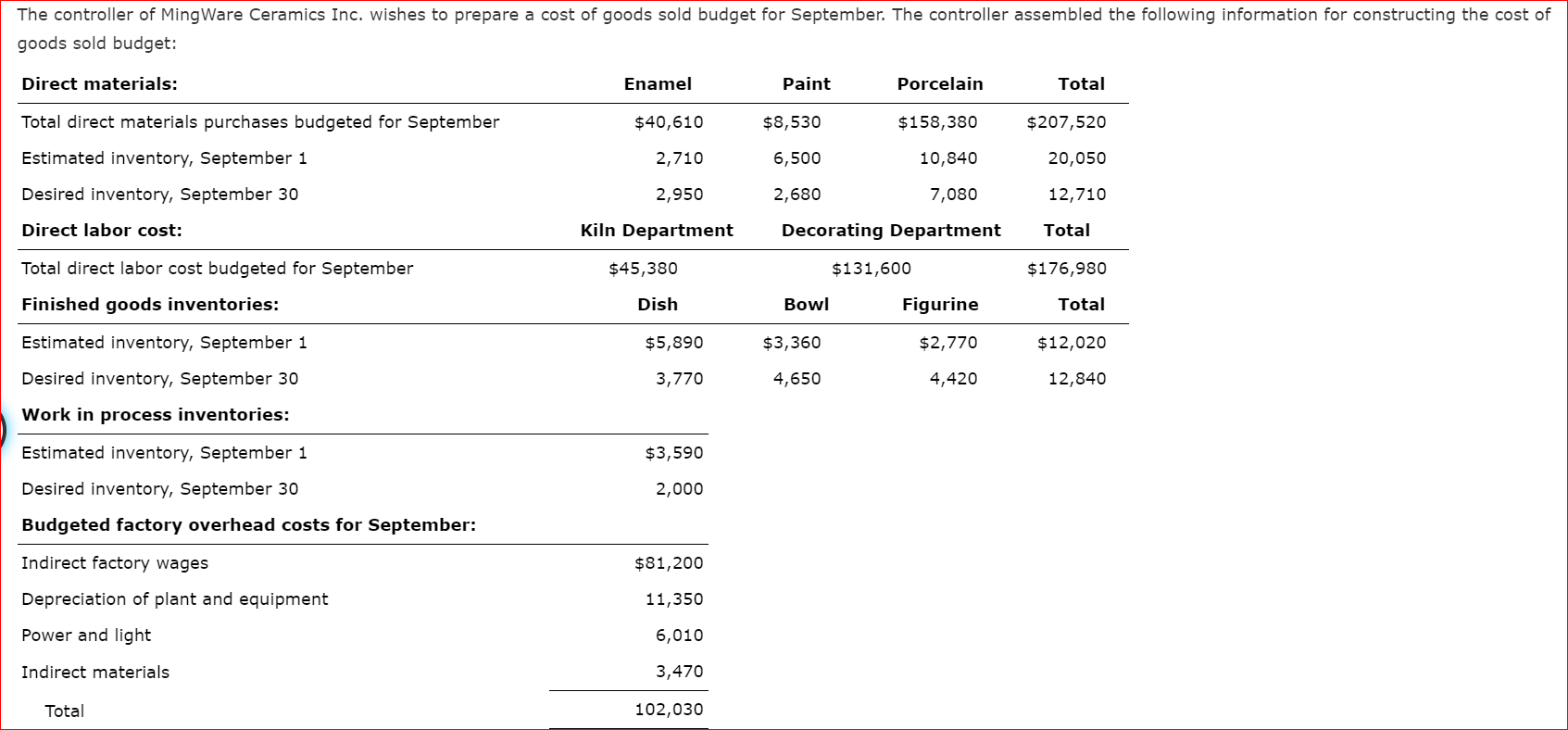Image resolution: width=1568 pixels, height=730 pixels.
Task: Click materials beginning total 20,050
Action: pos(1077,158)
